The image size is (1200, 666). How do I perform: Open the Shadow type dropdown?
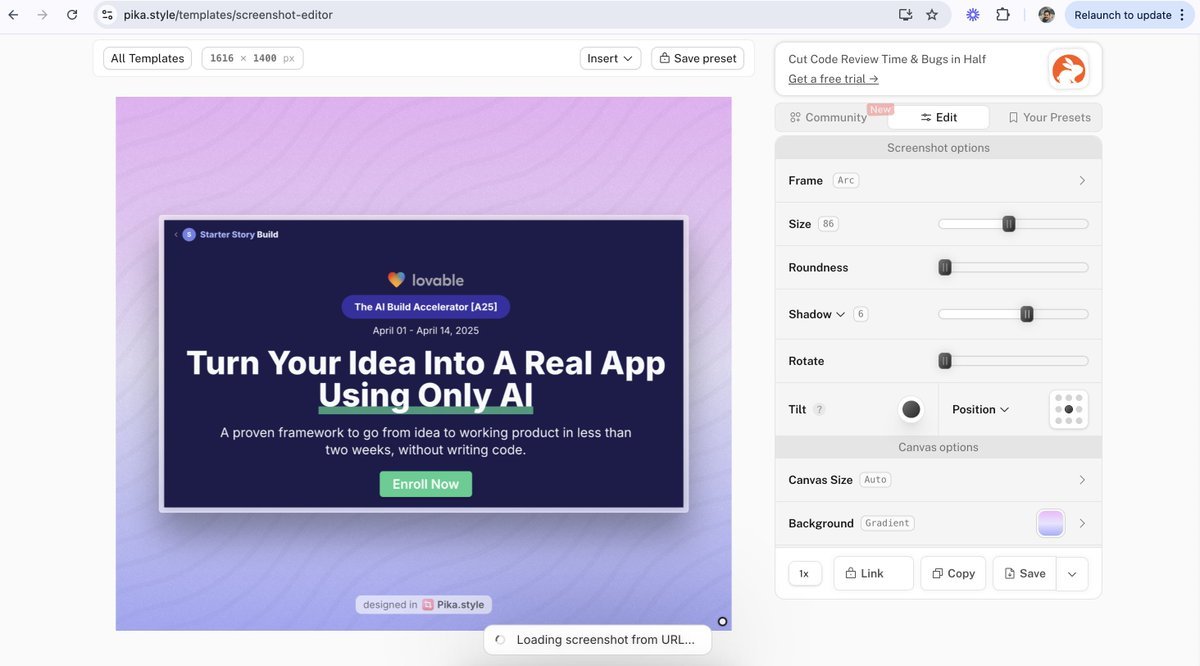tap(817, 314)
